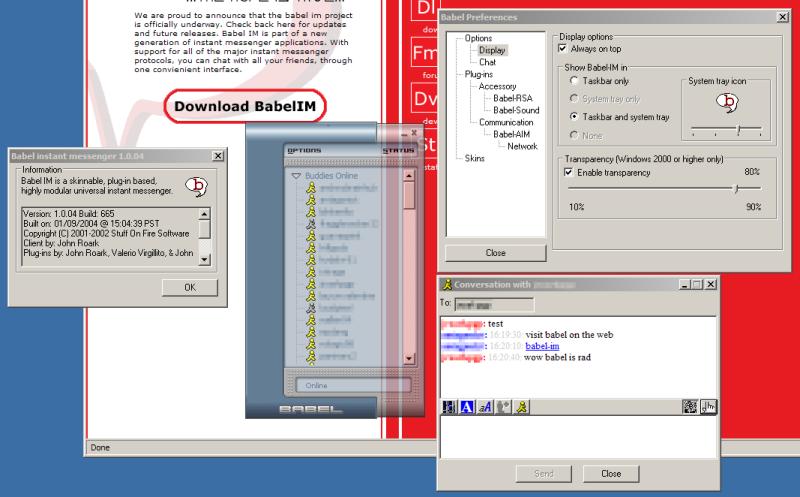This screenshot has height=497, width=800.
Task: Select 'Options' in the Preferences tree
Action: (x=478, y=38)
